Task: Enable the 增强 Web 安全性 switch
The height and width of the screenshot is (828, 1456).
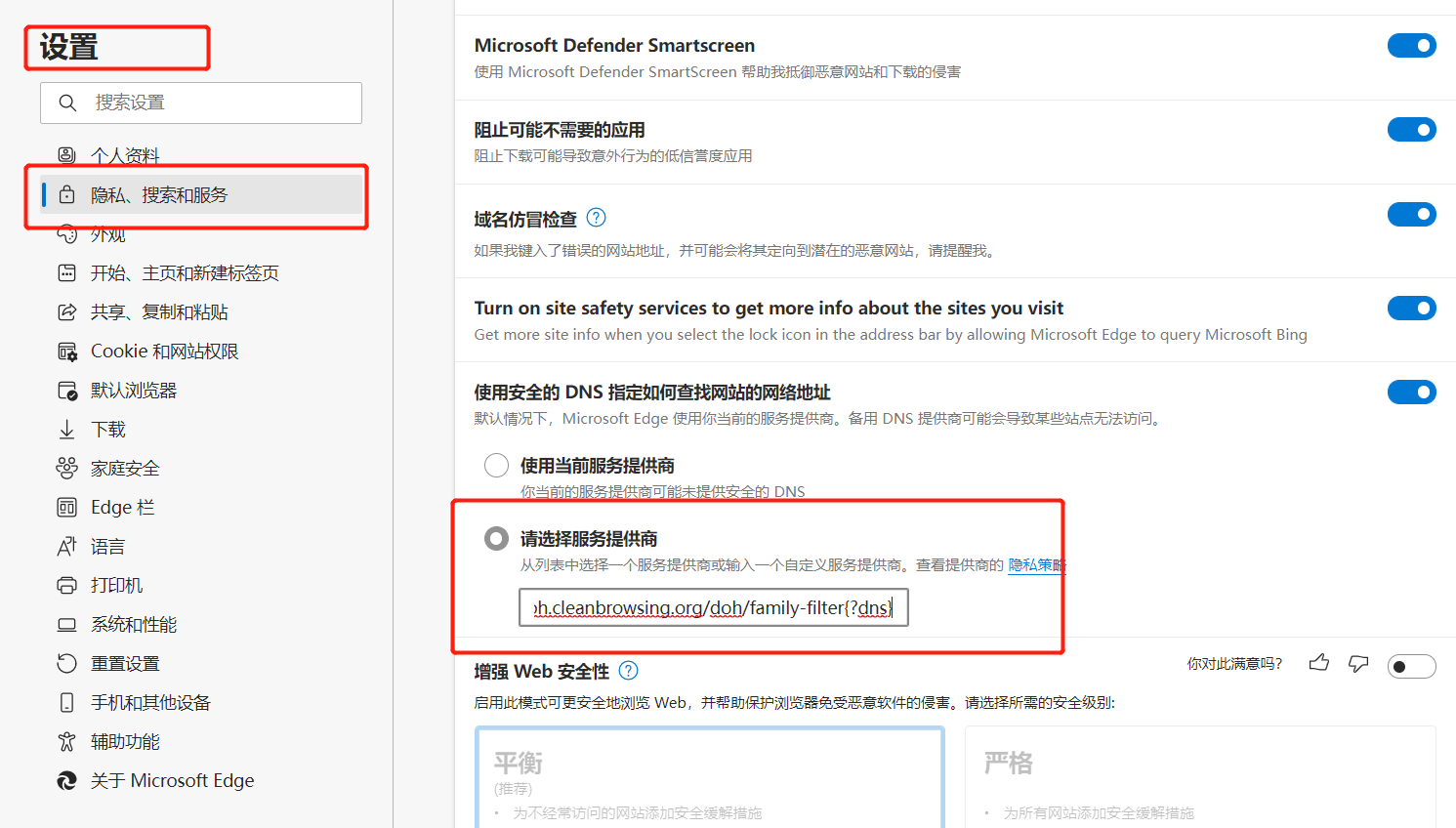Action: pyautogui.click(x=1411, y=666)
